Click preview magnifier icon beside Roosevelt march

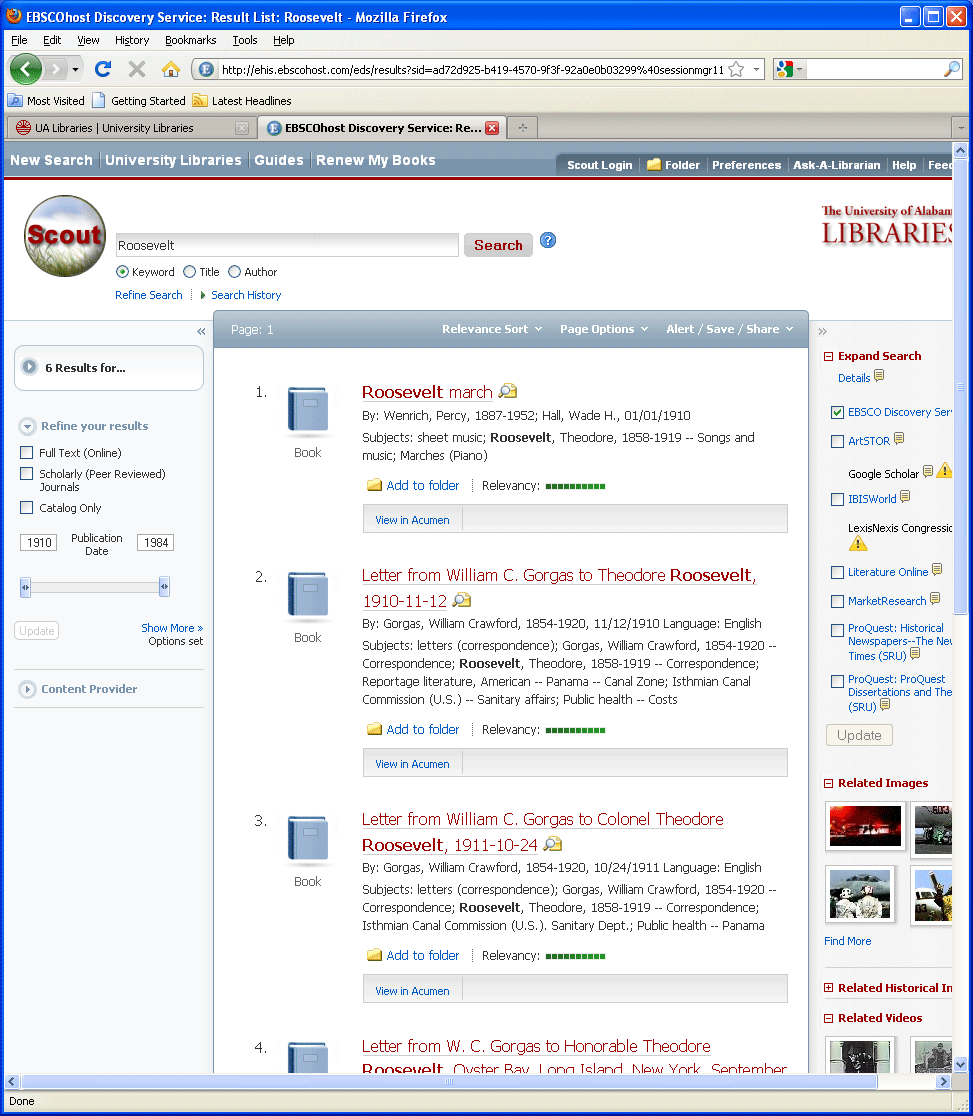pyautogui.click(x=508, y=392)
